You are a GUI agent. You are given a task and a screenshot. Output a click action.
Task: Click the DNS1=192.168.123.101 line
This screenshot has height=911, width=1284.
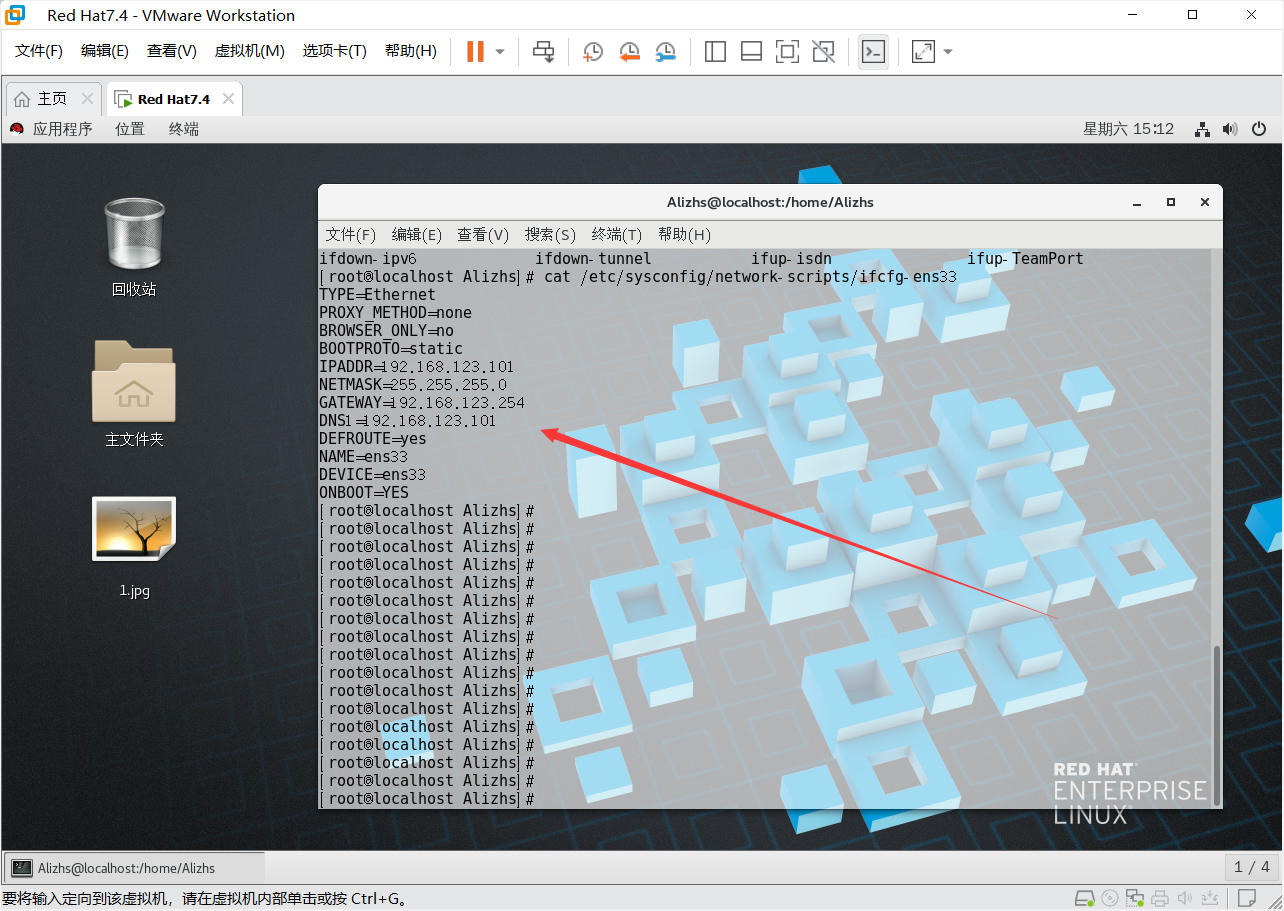click(x=407, y=421)
